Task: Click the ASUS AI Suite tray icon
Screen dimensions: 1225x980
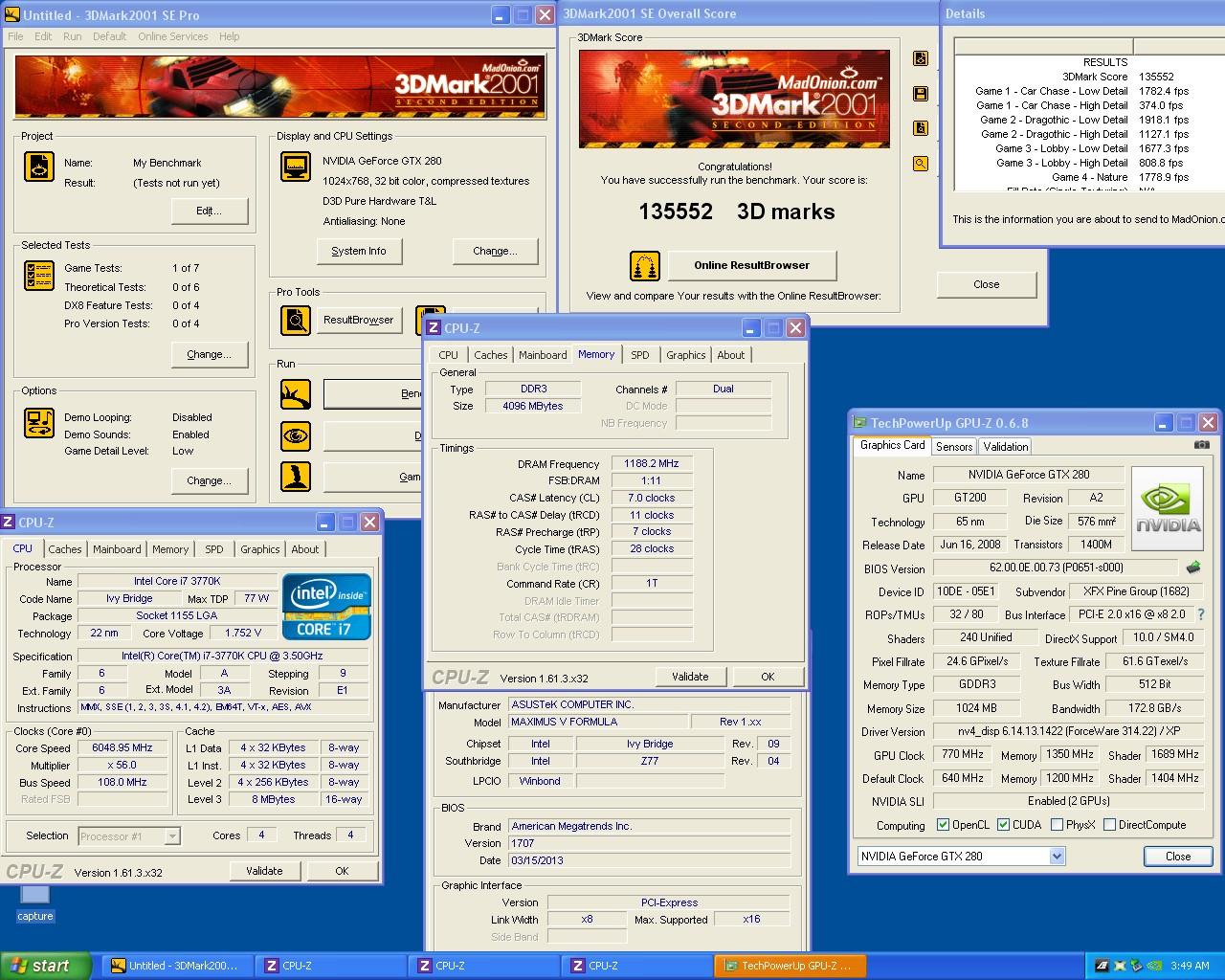Action: 1102,966
